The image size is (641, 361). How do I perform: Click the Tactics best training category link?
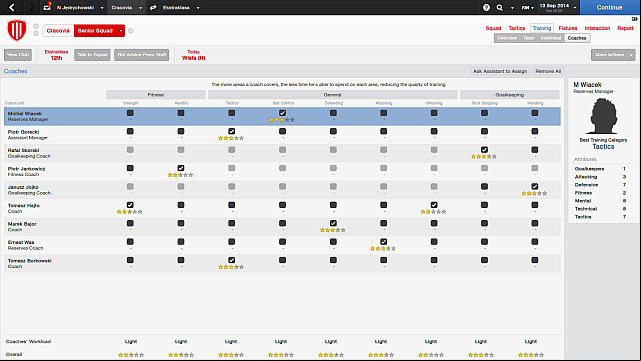603,147
